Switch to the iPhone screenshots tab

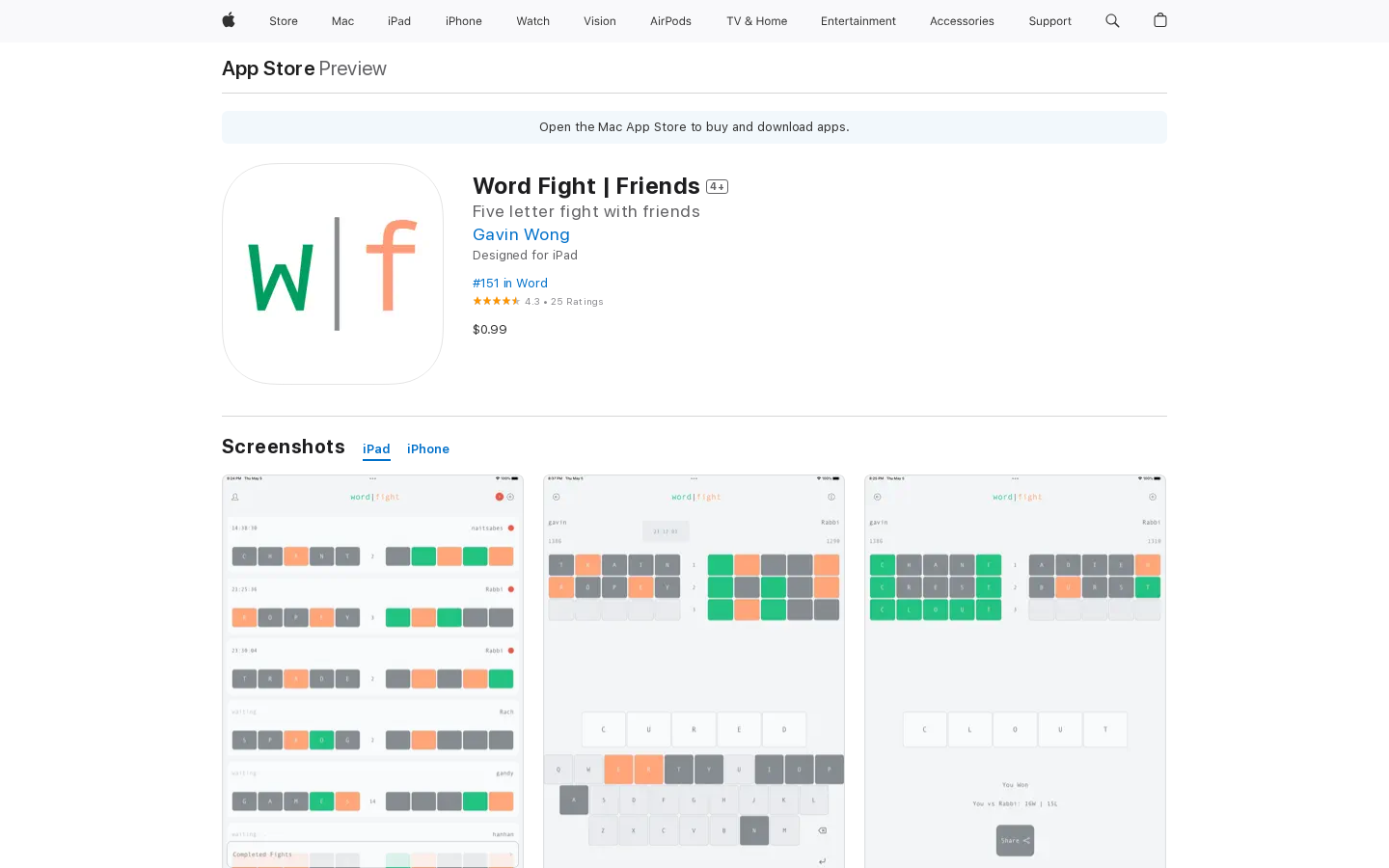(428, 449)
